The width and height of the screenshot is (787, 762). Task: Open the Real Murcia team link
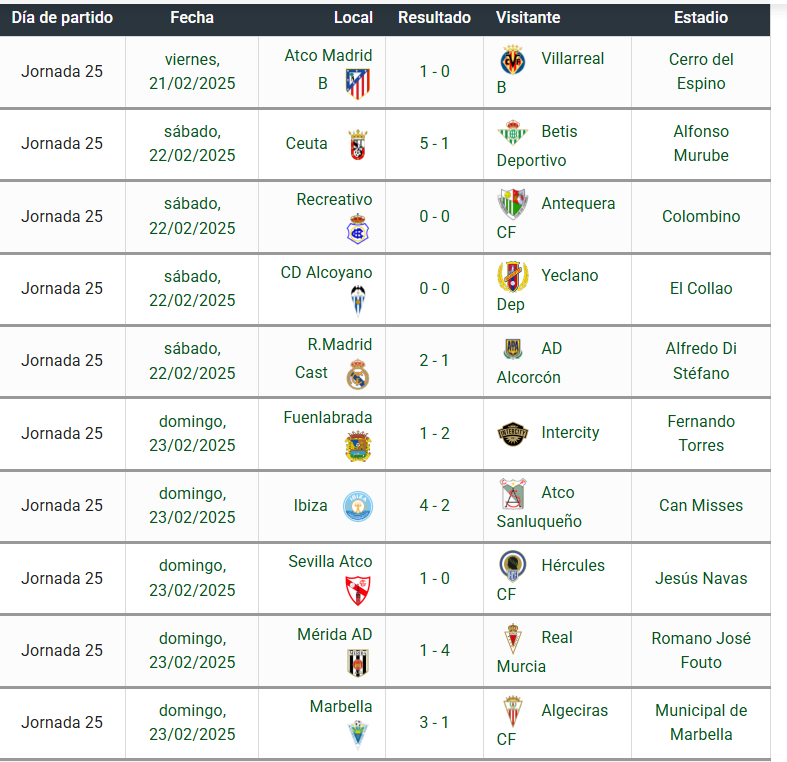click(535, 651)
